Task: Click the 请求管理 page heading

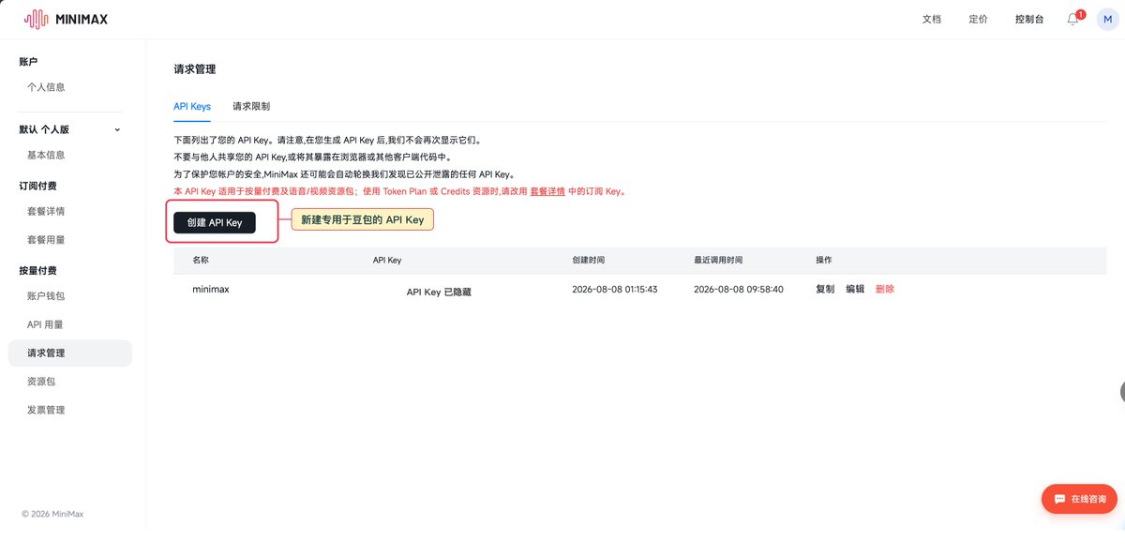Action: (x=194, y=69)
